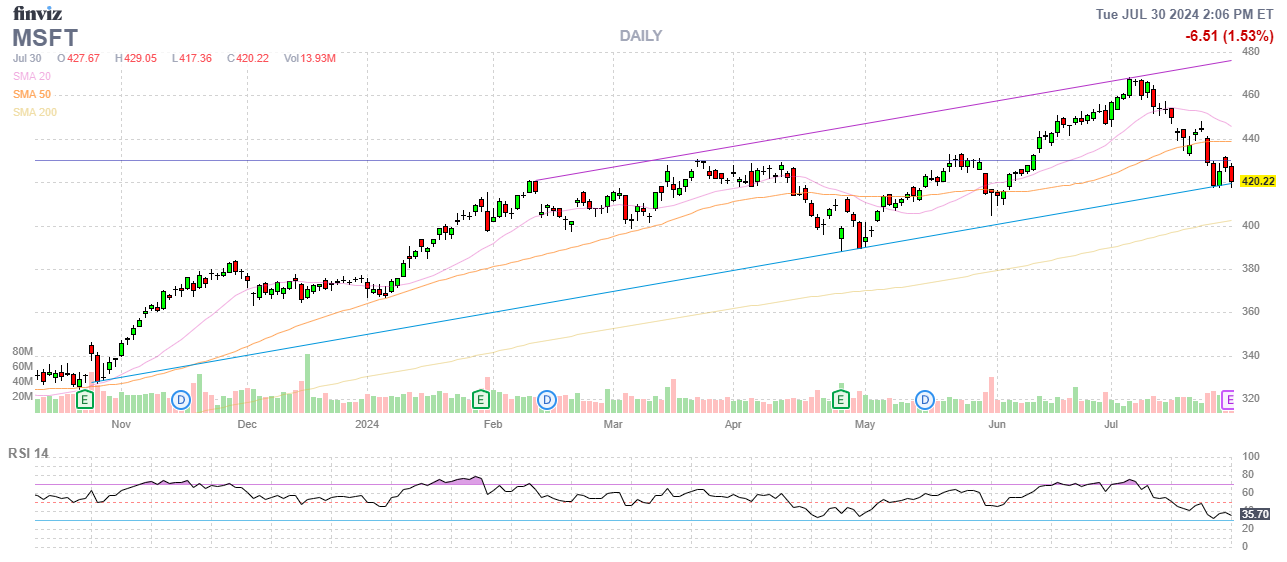
Task: Toggle the SMA 50 legend label
Action: click(32, 94)
